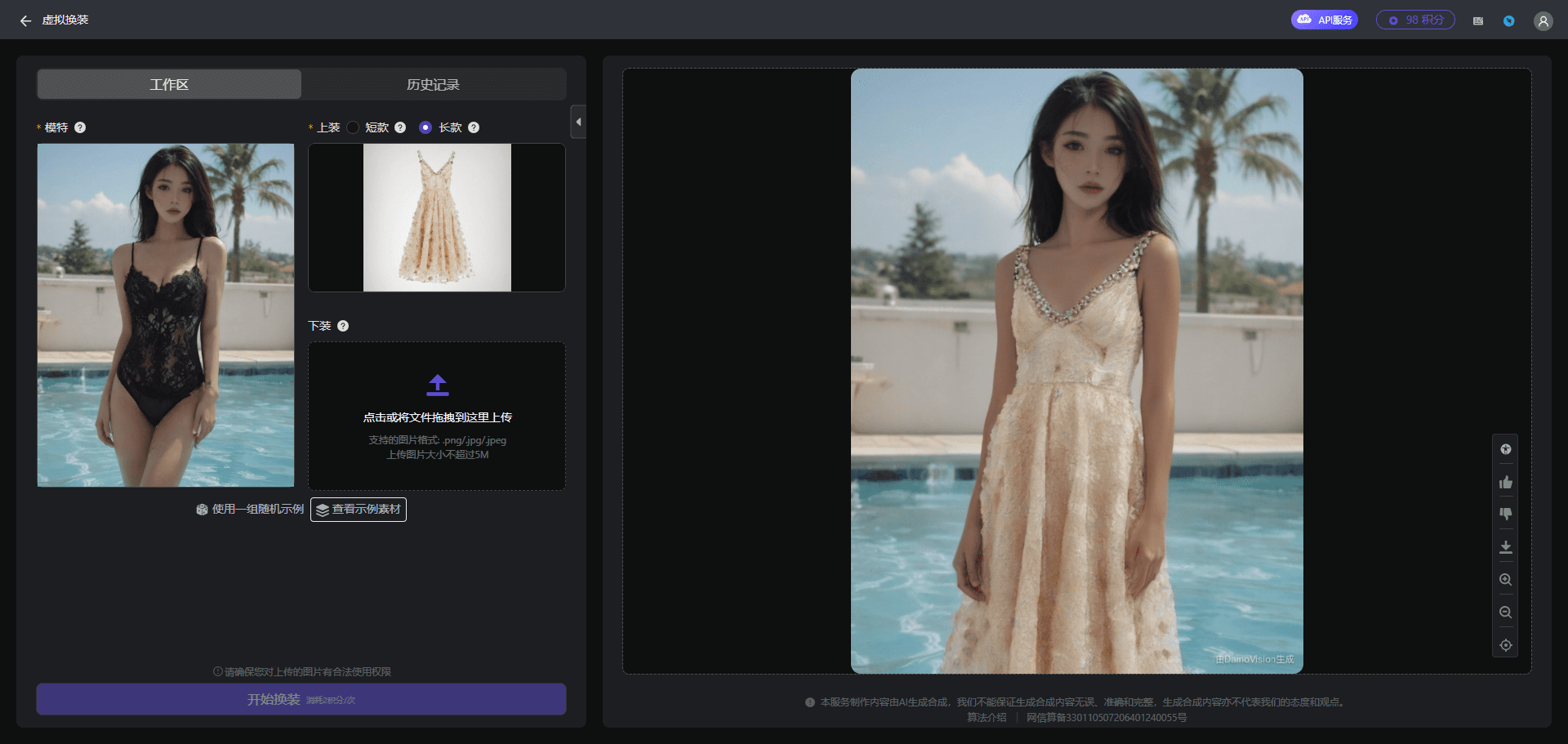This screenshot has width=1568, height=744.
Task: Zoom out of the result image
Action: (x=1506, y=613)
